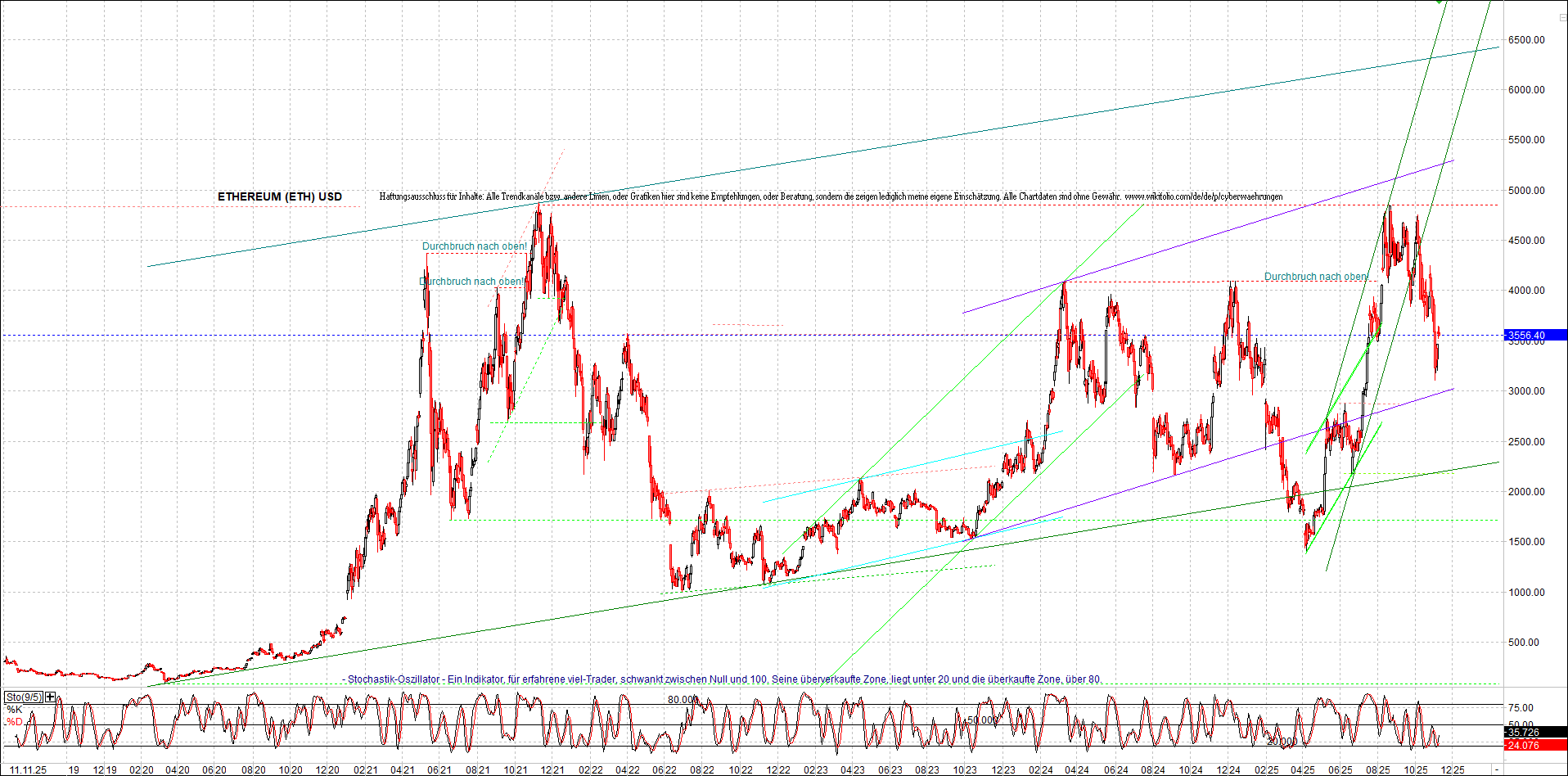Screen dimensions: 1568x776
Task: Click the 11.11.25 date on time axis
Action: click(27, 770)
